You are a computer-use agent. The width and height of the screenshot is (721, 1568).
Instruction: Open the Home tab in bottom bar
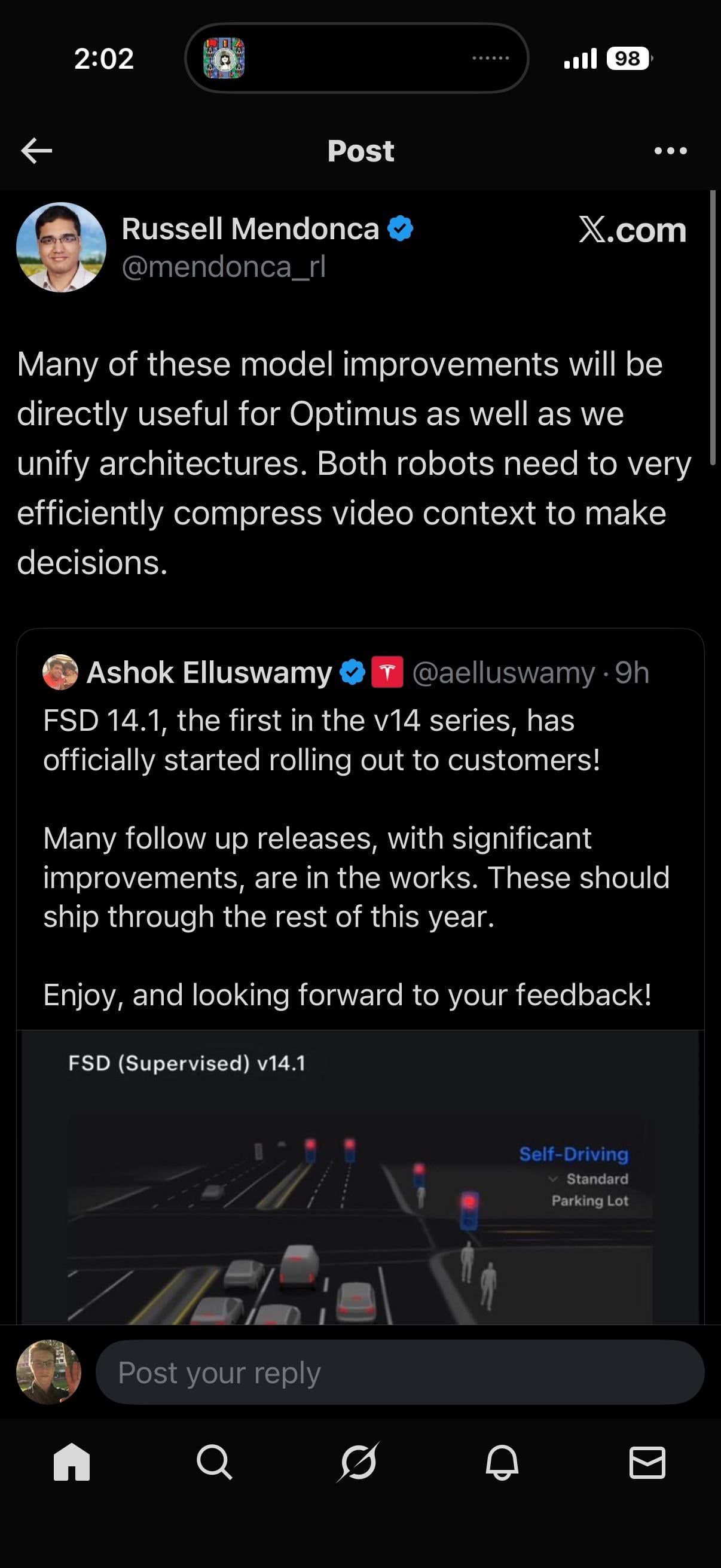[72, 1462]
